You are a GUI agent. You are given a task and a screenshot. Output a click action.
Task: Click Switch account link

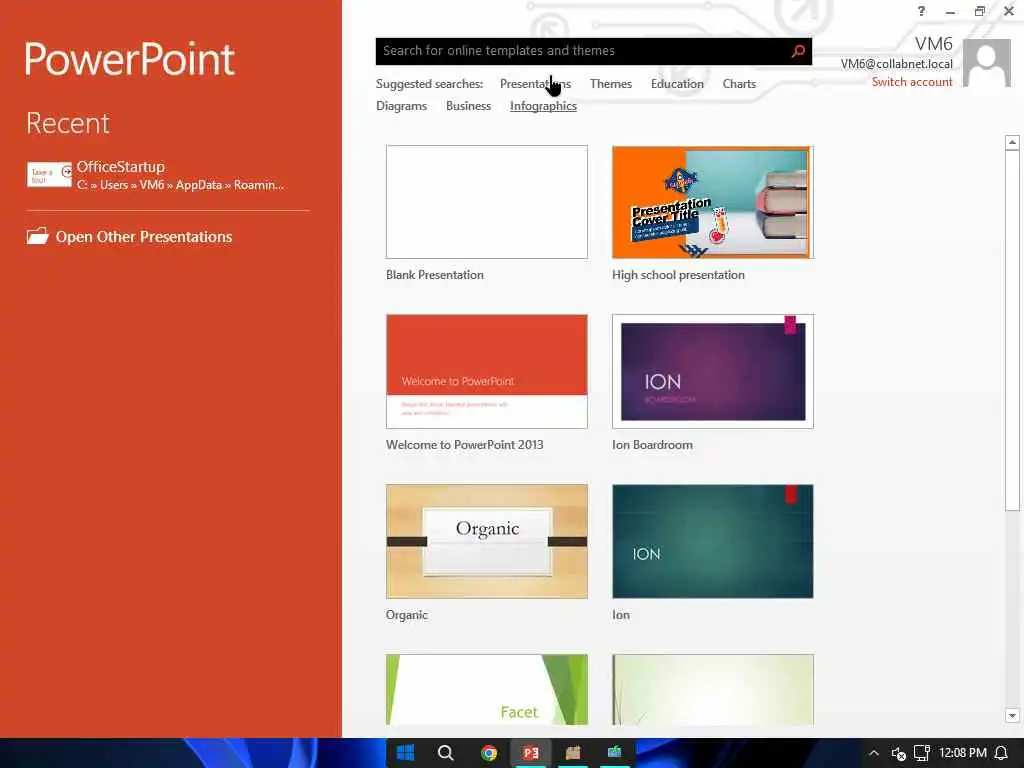[912, 82]
